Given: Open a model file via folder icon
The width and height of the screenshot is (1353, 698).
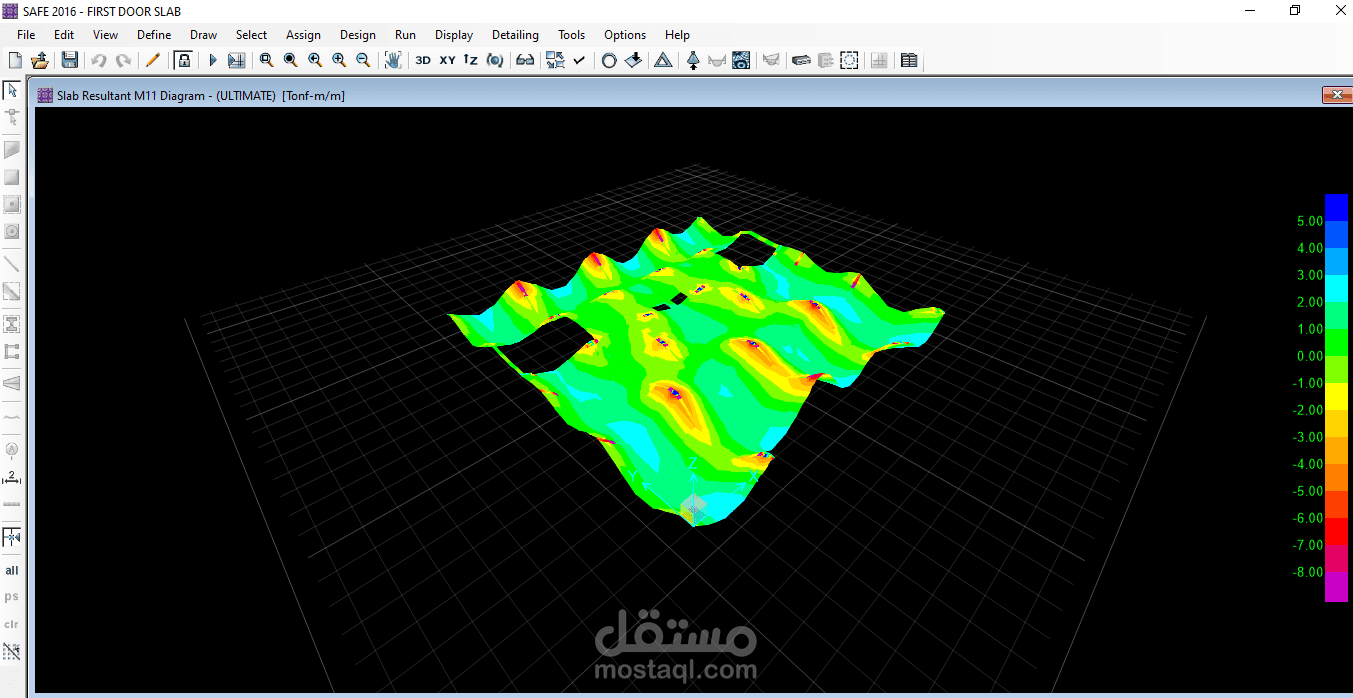Looking at the screenshot, I should (40, 60).
